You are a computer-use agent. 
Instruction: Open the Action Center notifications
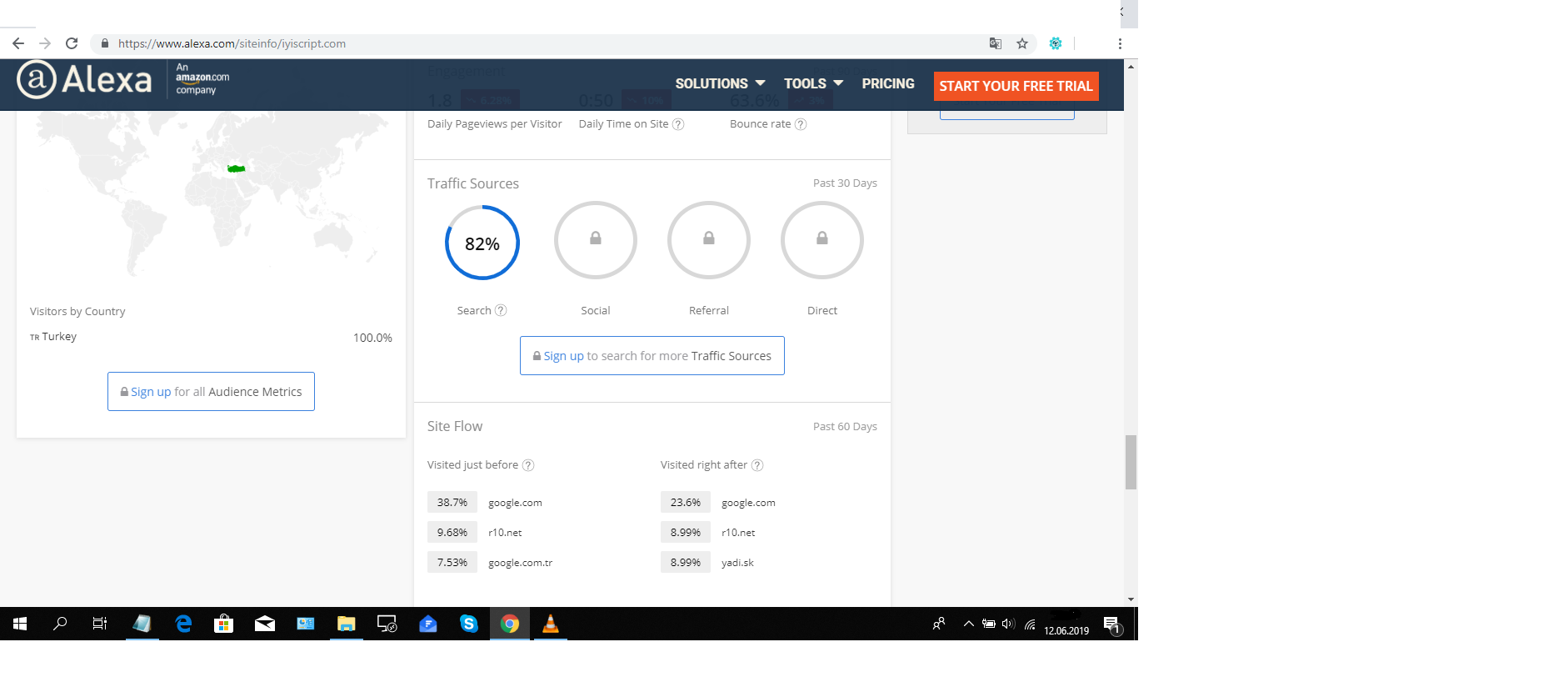tap(1111, 624)
